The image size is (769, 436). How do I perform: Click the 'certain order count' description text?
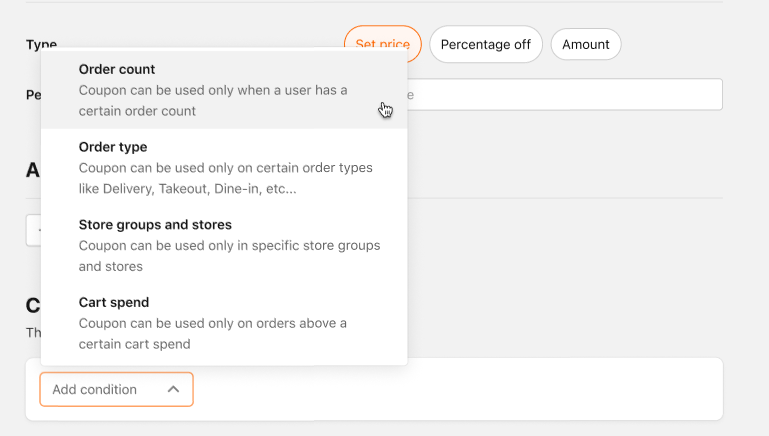137,111
